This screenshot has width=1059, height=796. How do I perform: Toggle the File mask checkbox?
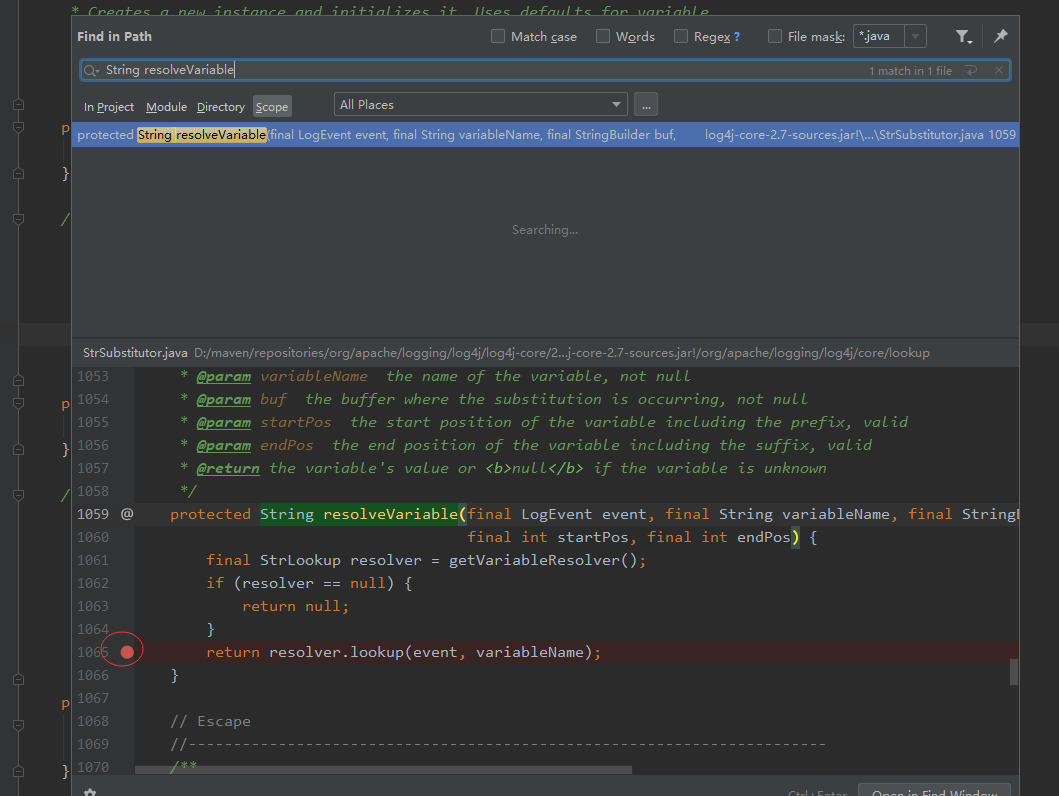pyautogui.click(x=775, y=36)
